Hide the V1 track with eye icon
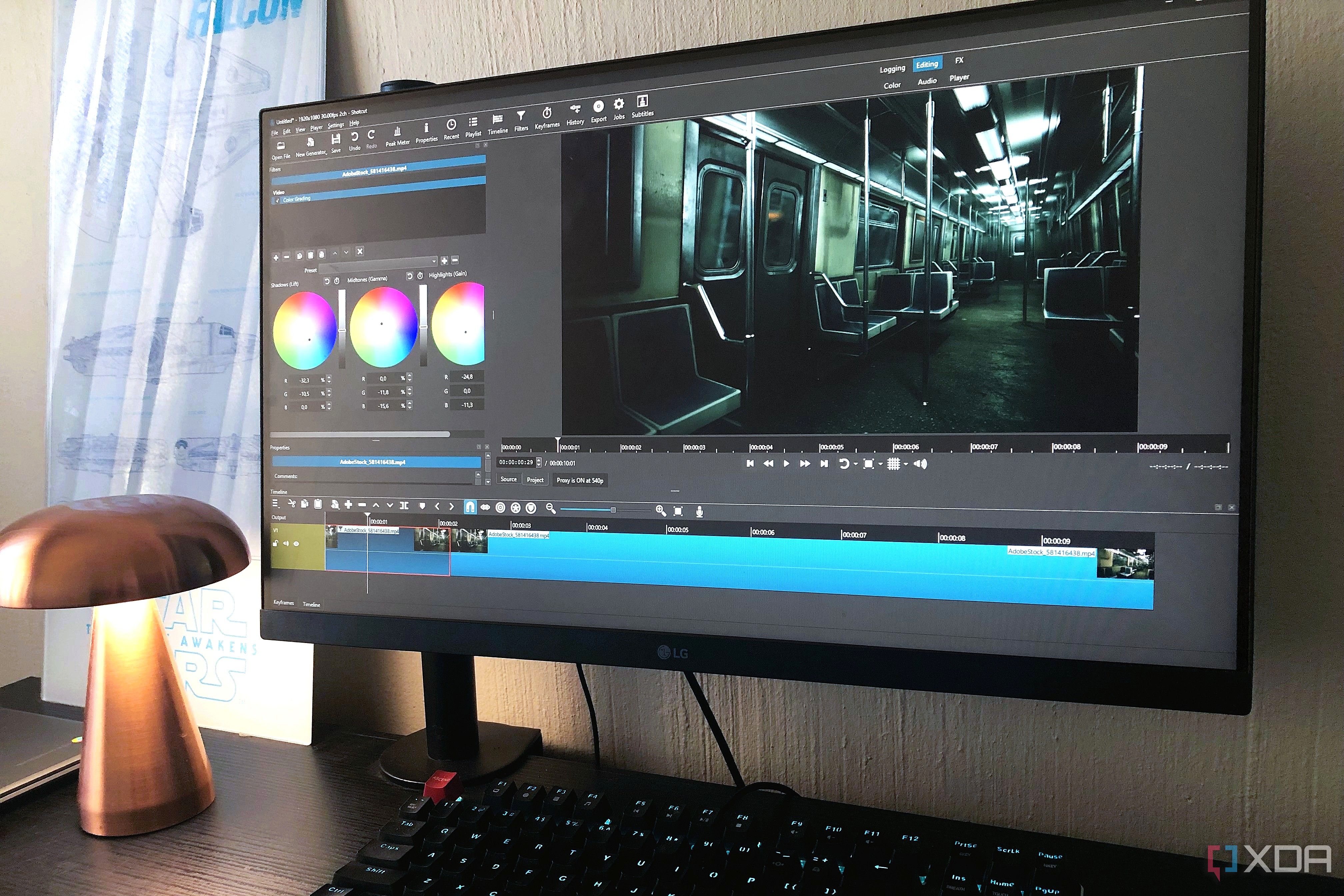Viewport: 1344px width, 896px height. click(x=296, y=543)
